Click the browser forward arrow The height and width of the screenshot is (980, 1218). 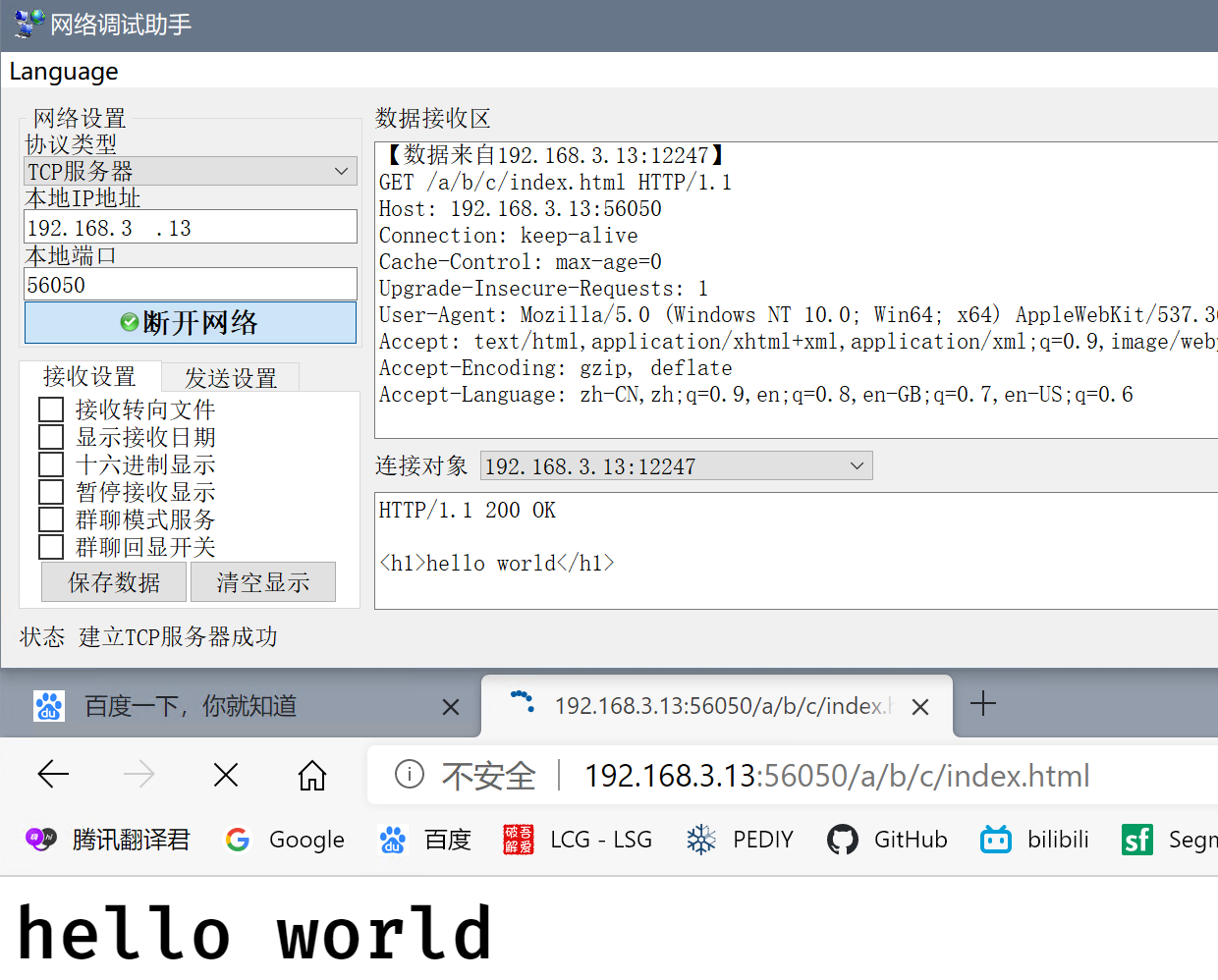coord(138,775)
